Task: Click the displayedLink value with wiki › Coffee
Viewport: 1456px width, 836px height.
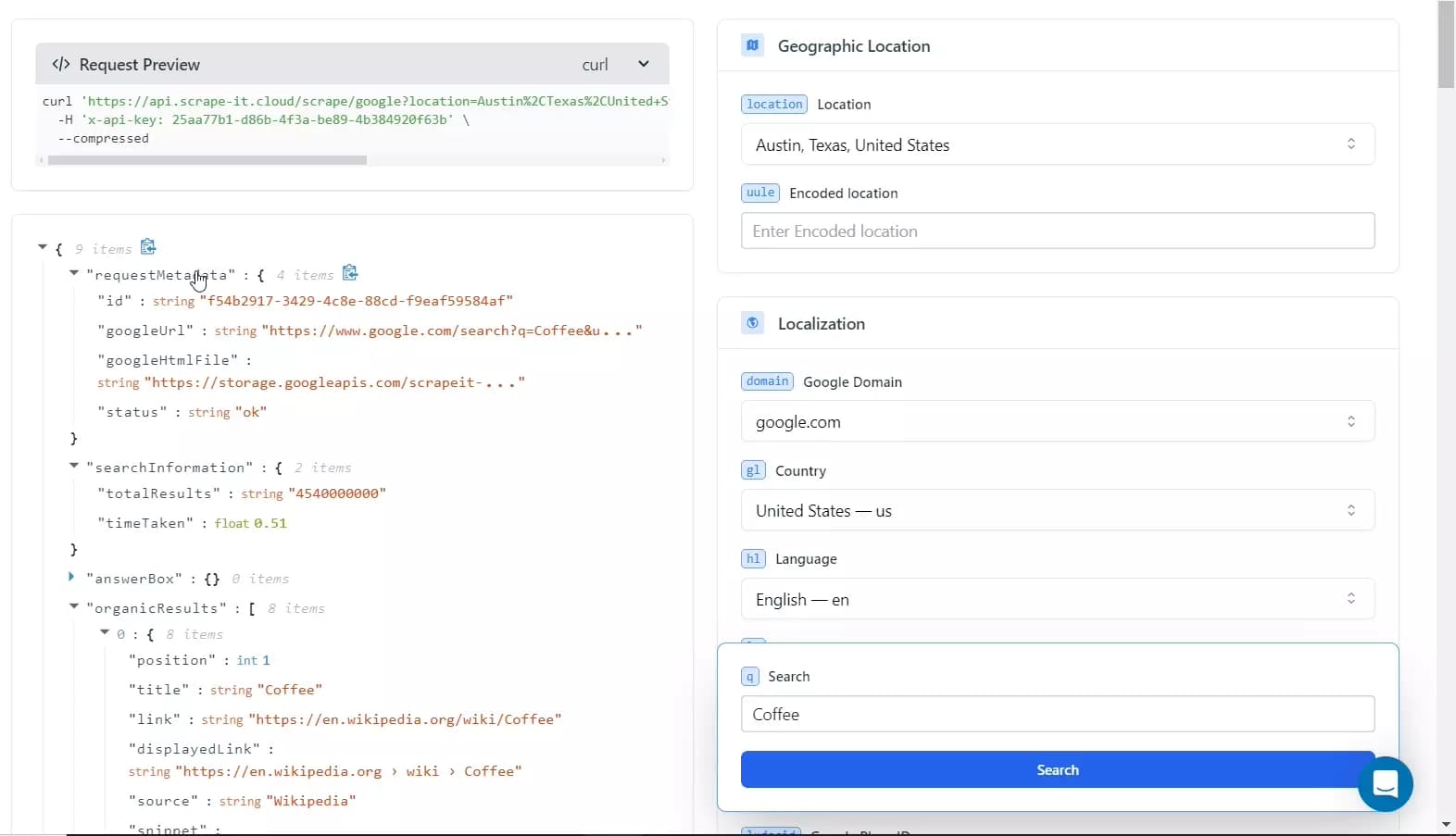Action: point(348,771)
